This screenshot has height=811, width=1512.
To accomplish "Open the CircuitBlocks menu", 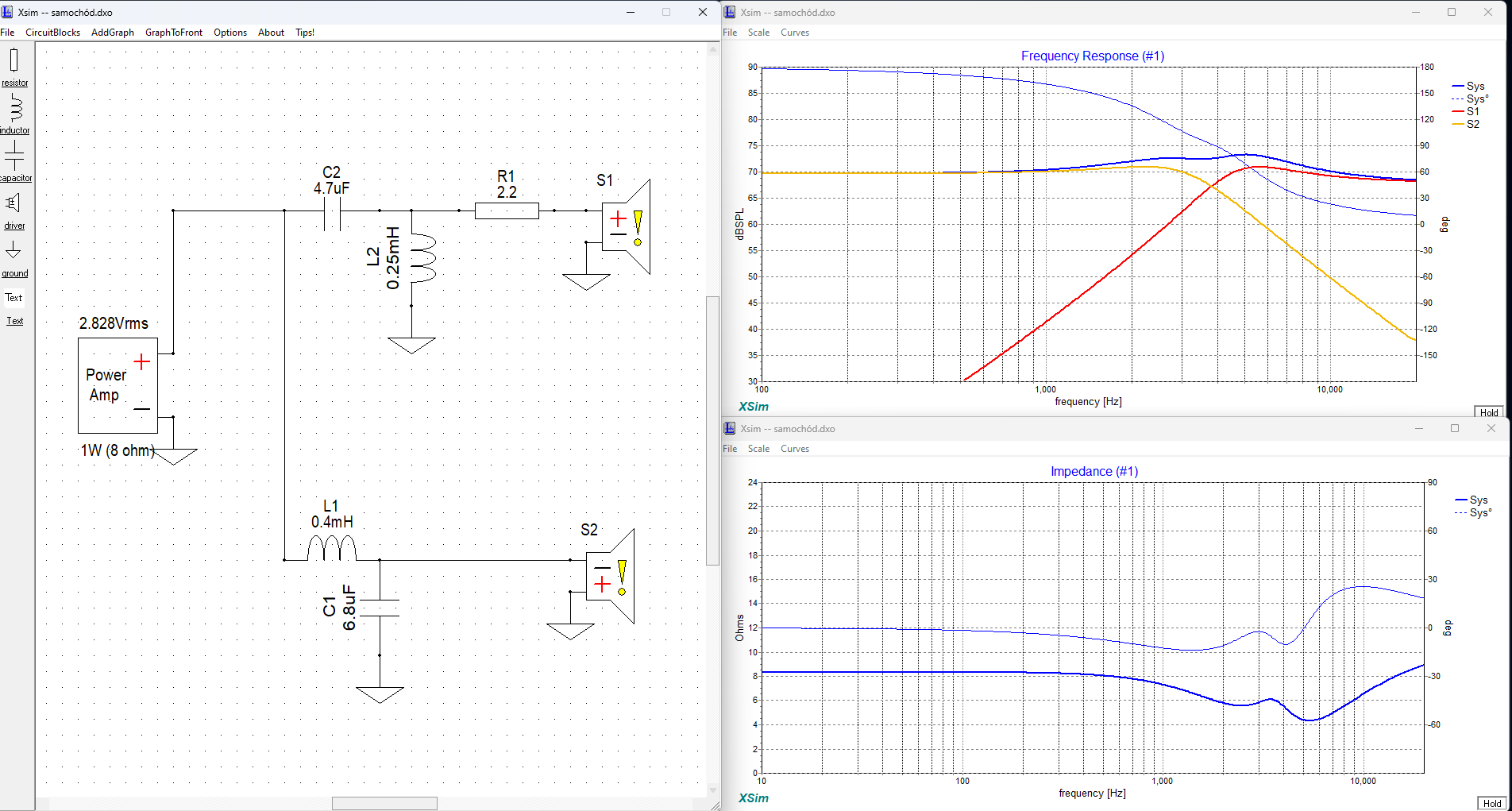I will (x=52, y=33).
